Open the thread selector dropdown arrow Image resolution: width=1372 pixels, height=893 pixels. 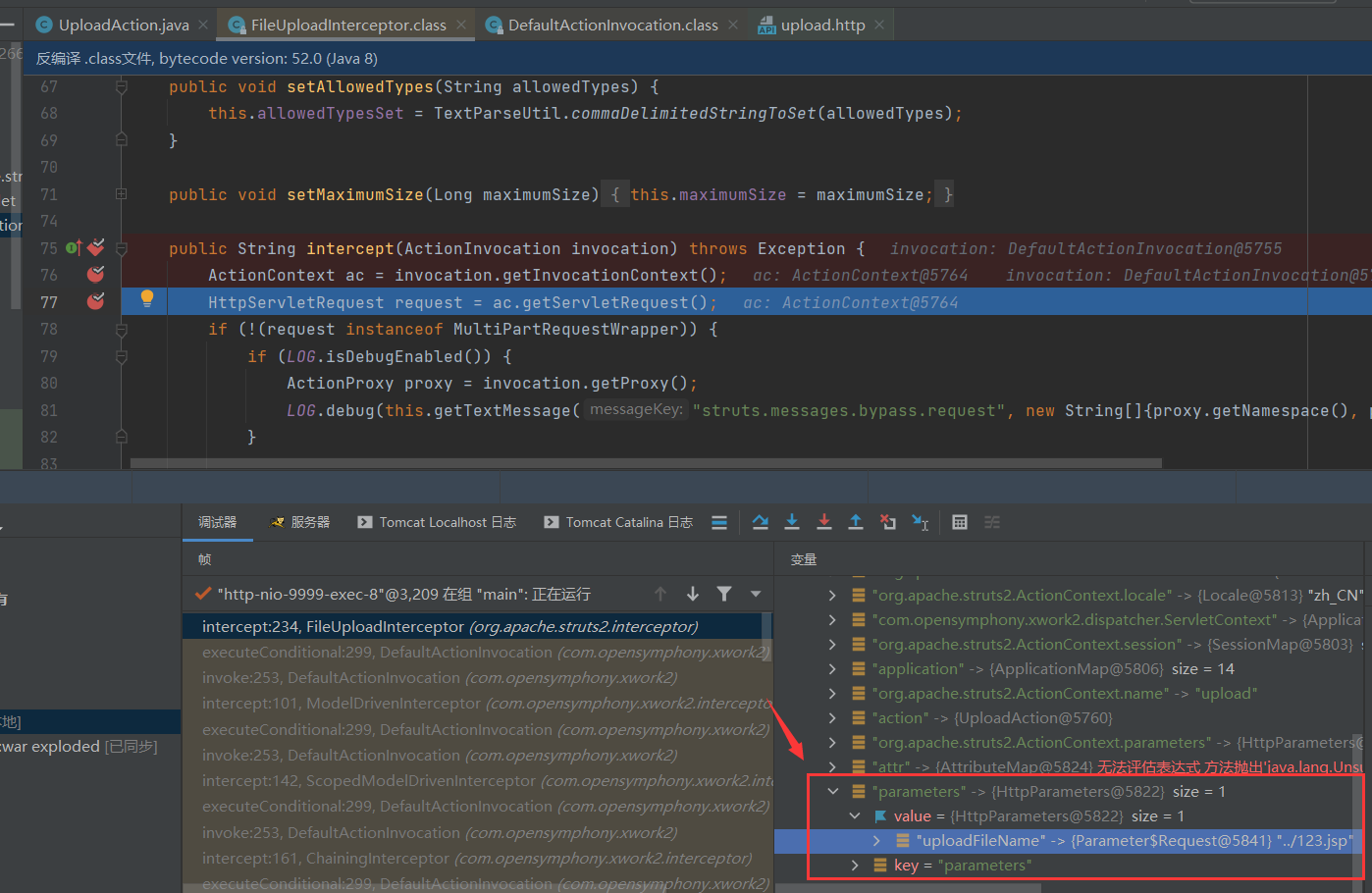pos(756,594)
